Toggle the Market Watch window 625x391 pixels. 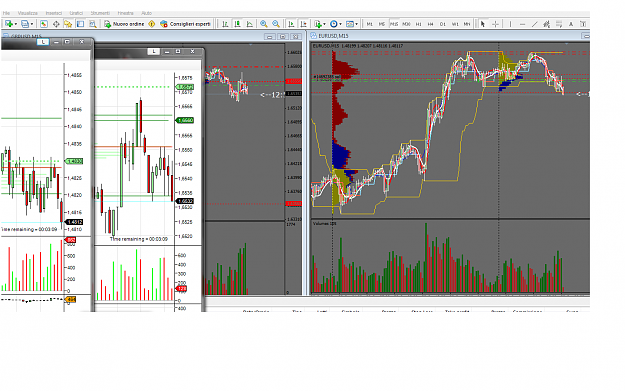click(x=44, y=24)
